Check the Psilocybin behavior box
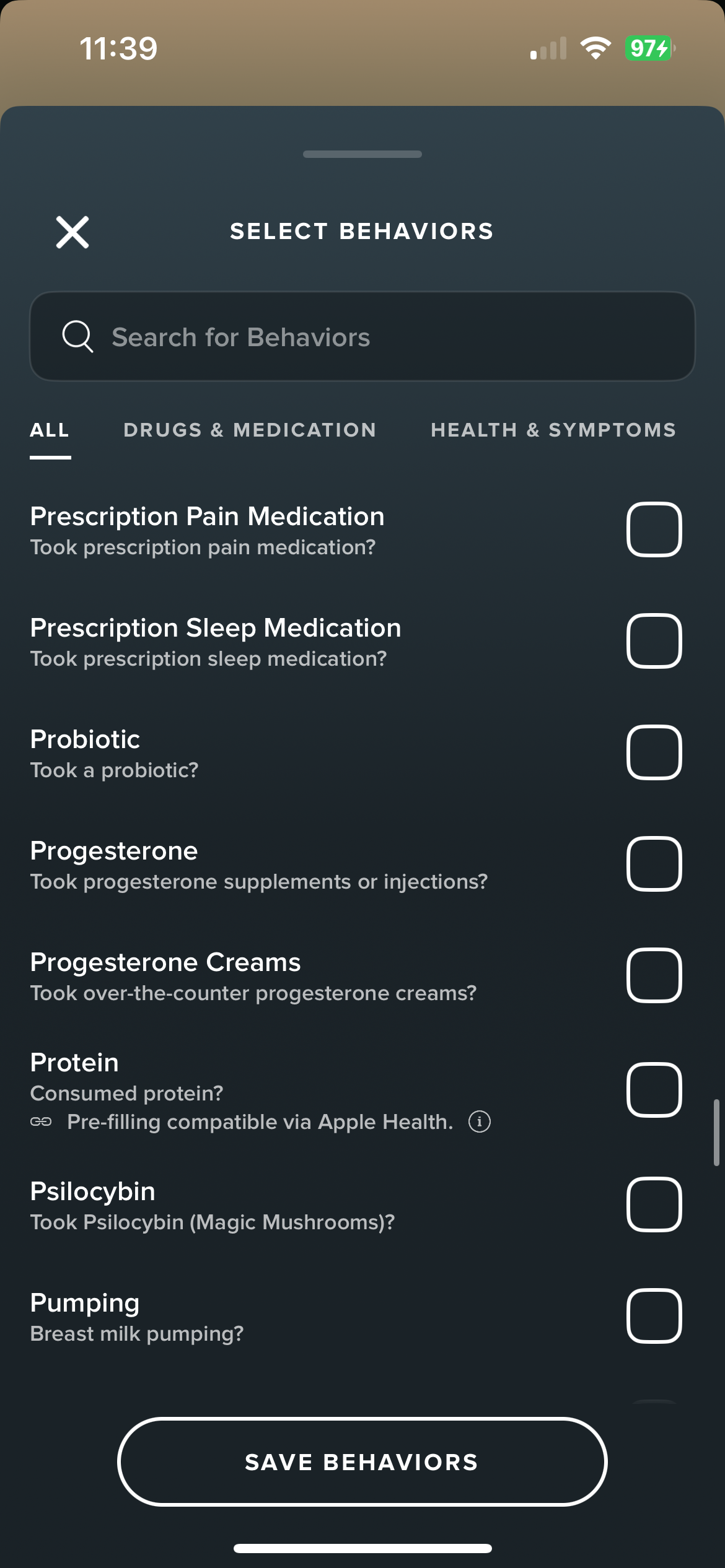The image size is (725, 1568). [x=654, y=1204]
